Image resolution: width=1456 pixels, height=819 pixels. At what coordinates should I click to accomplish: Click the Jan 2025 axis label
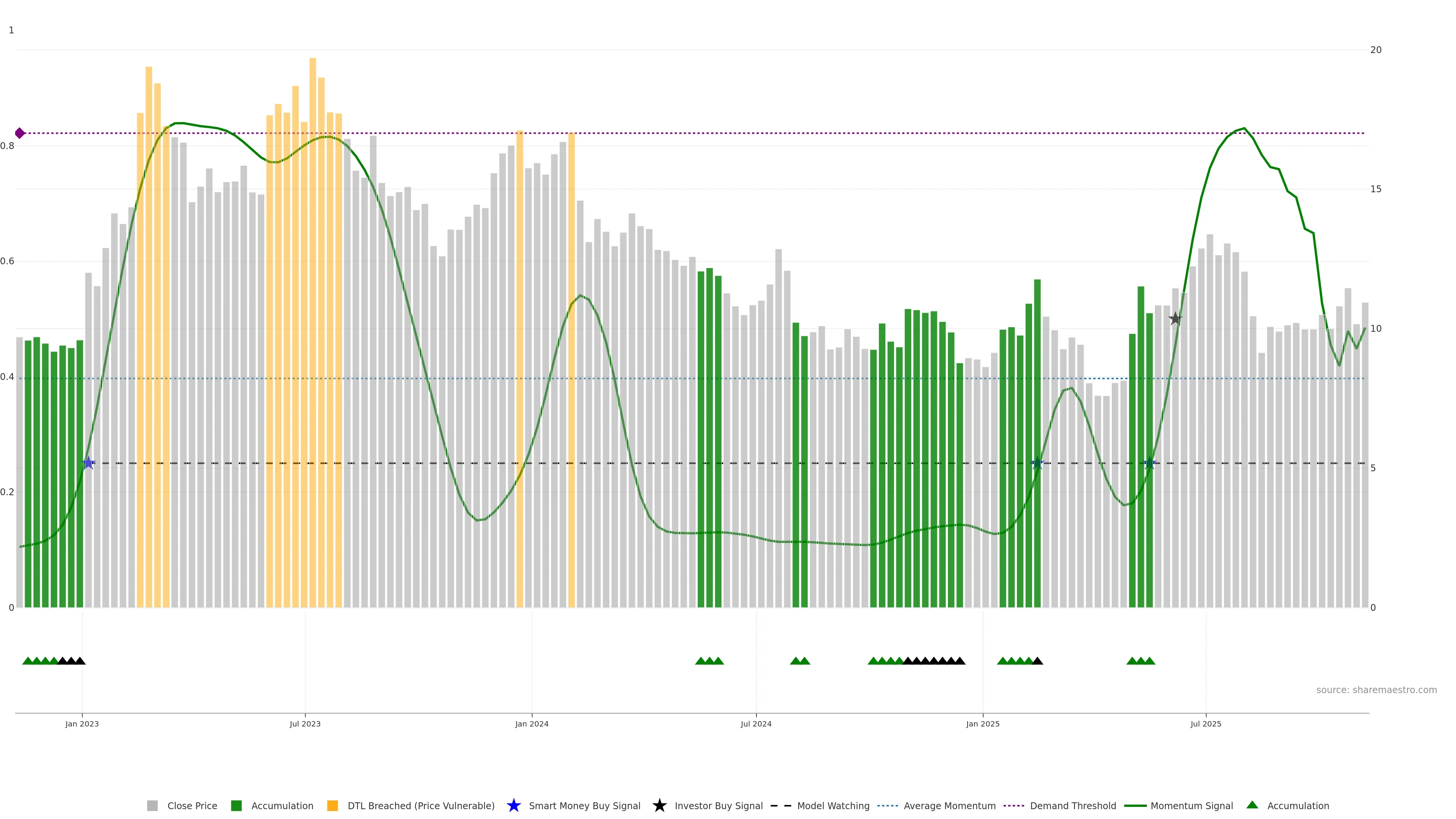pos(982,723)
